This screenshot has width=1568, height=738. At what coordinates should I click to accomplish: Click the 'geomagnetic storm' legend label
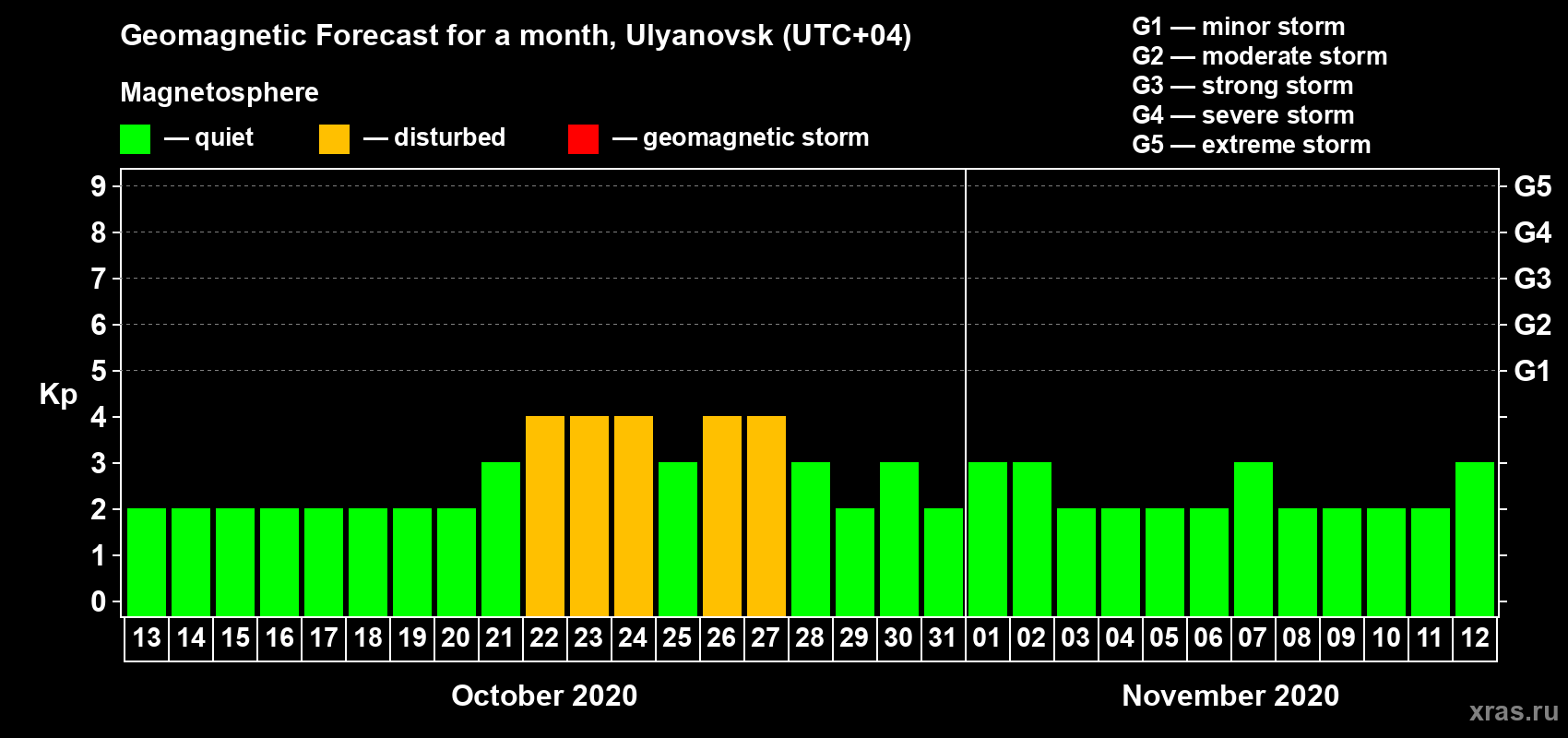[x=755, y=137]
